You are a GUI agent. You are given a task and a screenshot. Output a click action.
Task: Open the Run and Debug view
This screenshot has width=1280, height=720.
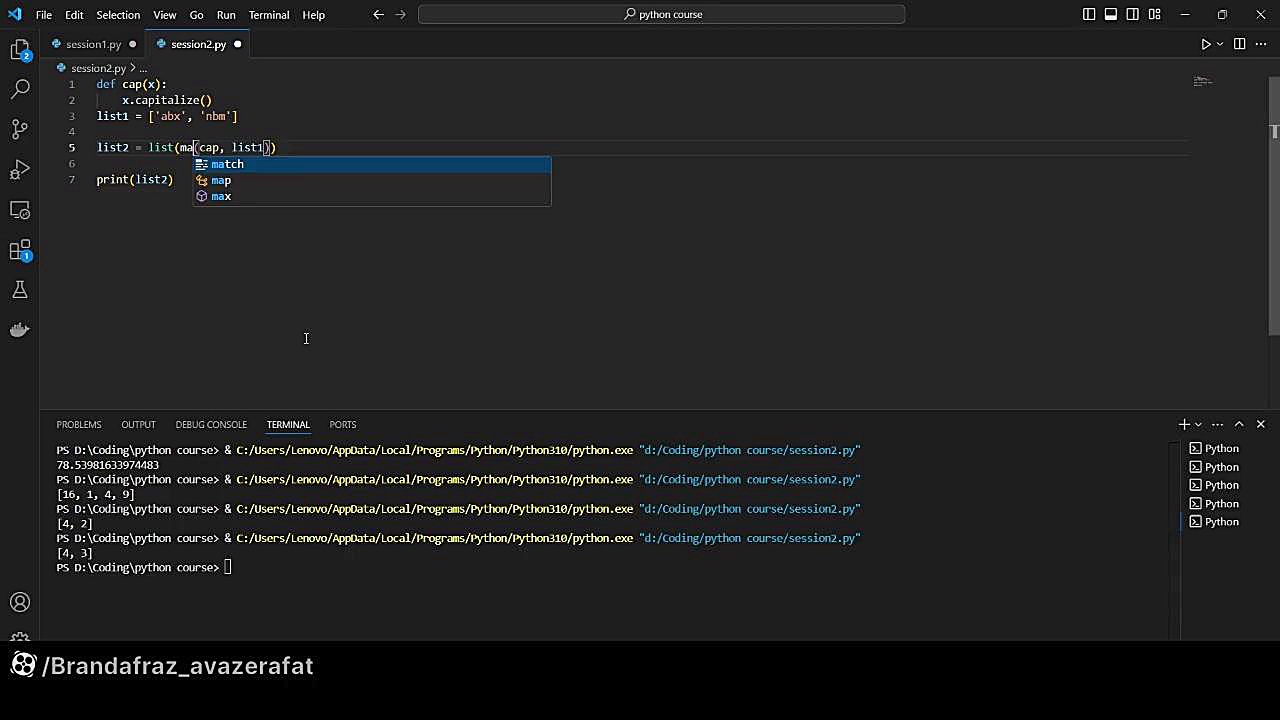click(20, 169)
